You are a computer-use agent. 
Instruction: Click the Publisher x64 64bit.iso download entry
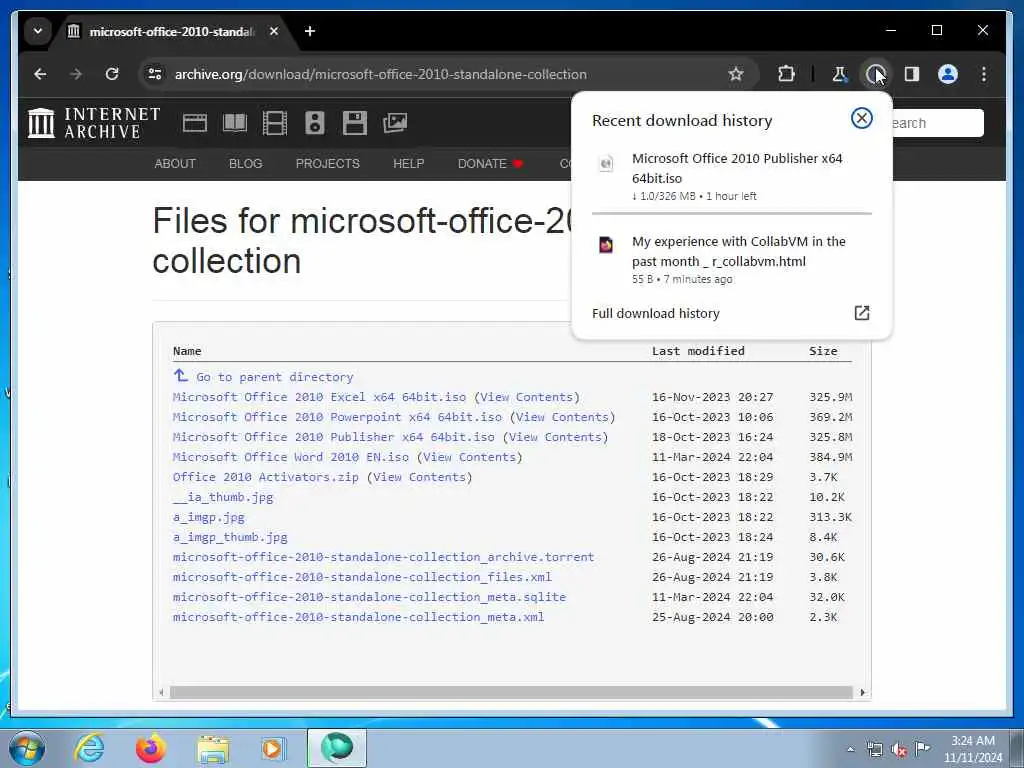point(731,176)
